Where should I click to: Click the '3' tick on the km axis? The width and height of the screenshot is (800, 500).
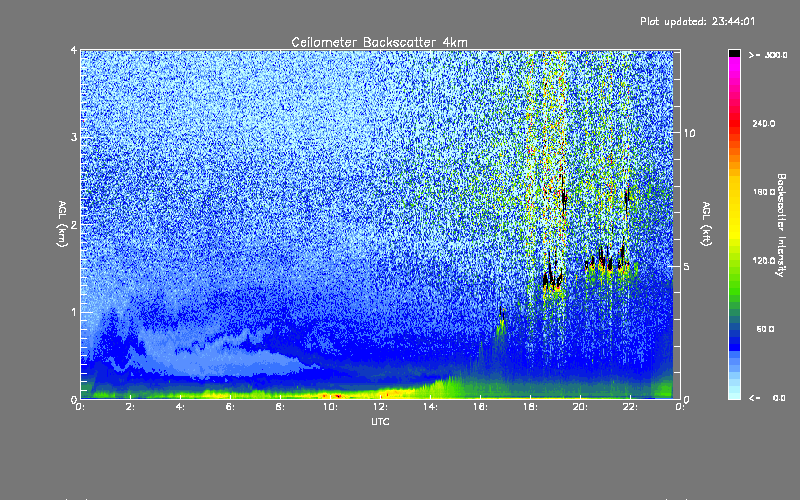[x=74, y=137]
